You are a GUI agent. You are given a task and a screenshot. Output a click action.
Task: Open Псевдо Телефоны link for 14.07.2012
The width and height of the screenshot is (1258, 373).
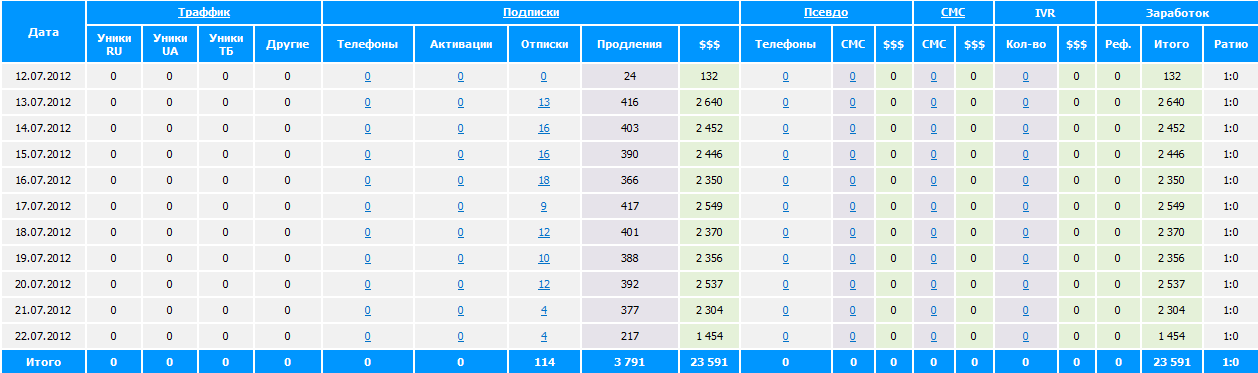[x=785, y=128]
